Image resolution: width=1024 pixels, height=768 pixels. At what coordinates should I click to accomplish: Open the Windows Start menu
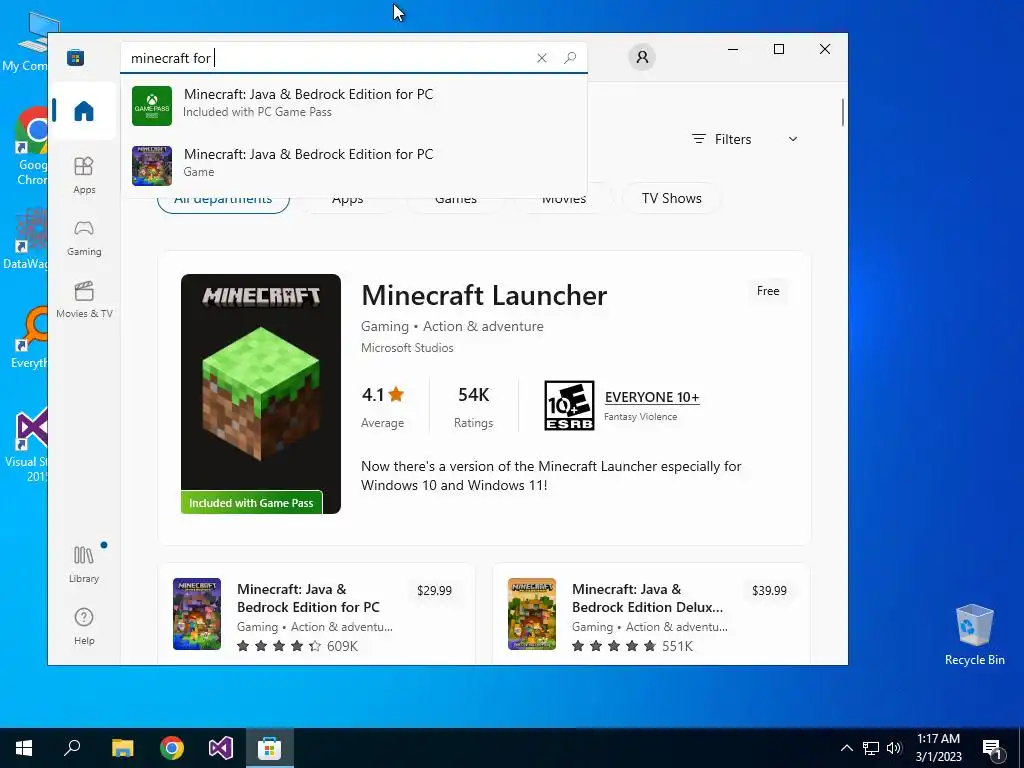tap(24, 748)
